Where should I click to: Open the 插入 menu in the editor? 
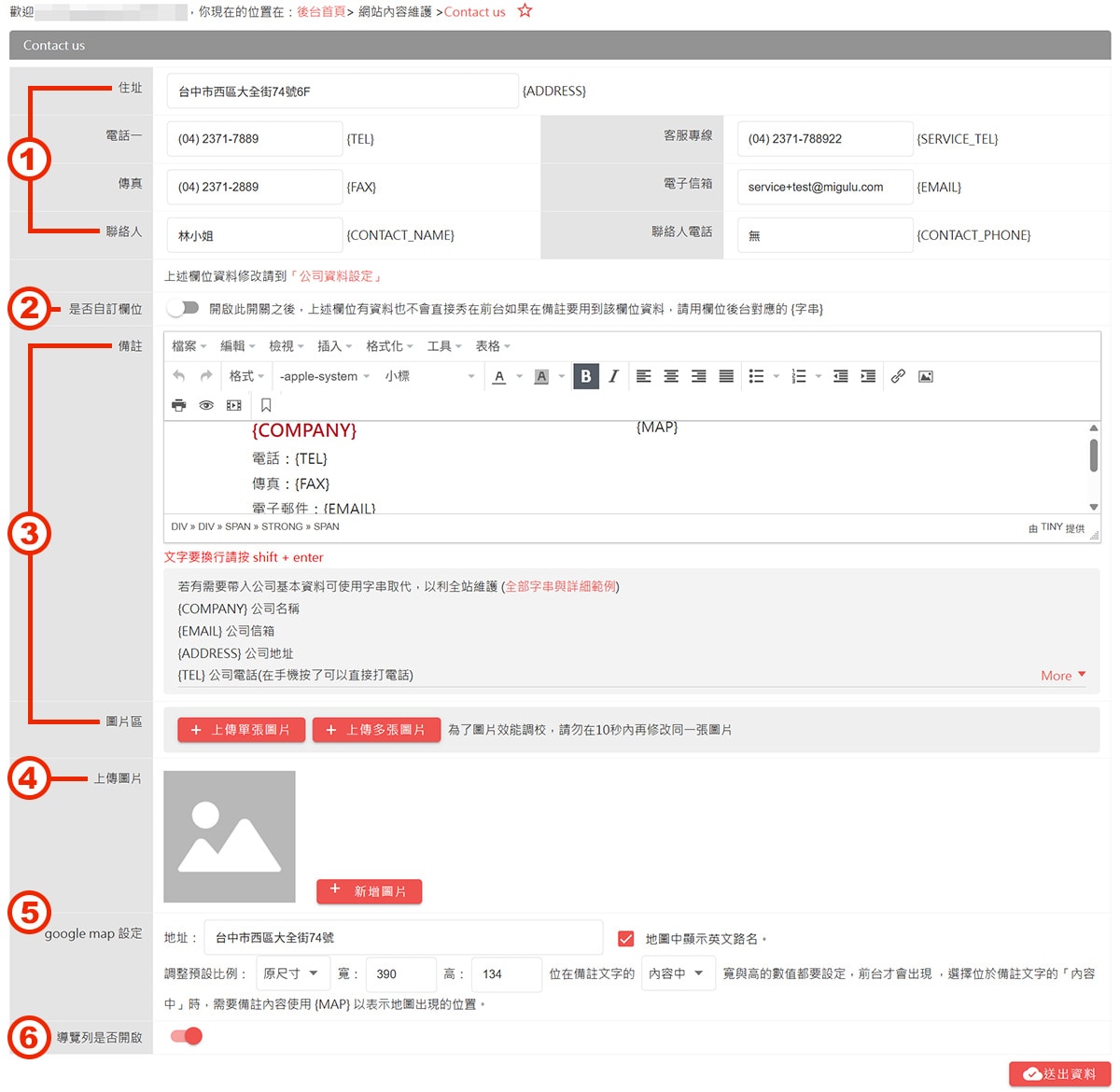(334, 346)
